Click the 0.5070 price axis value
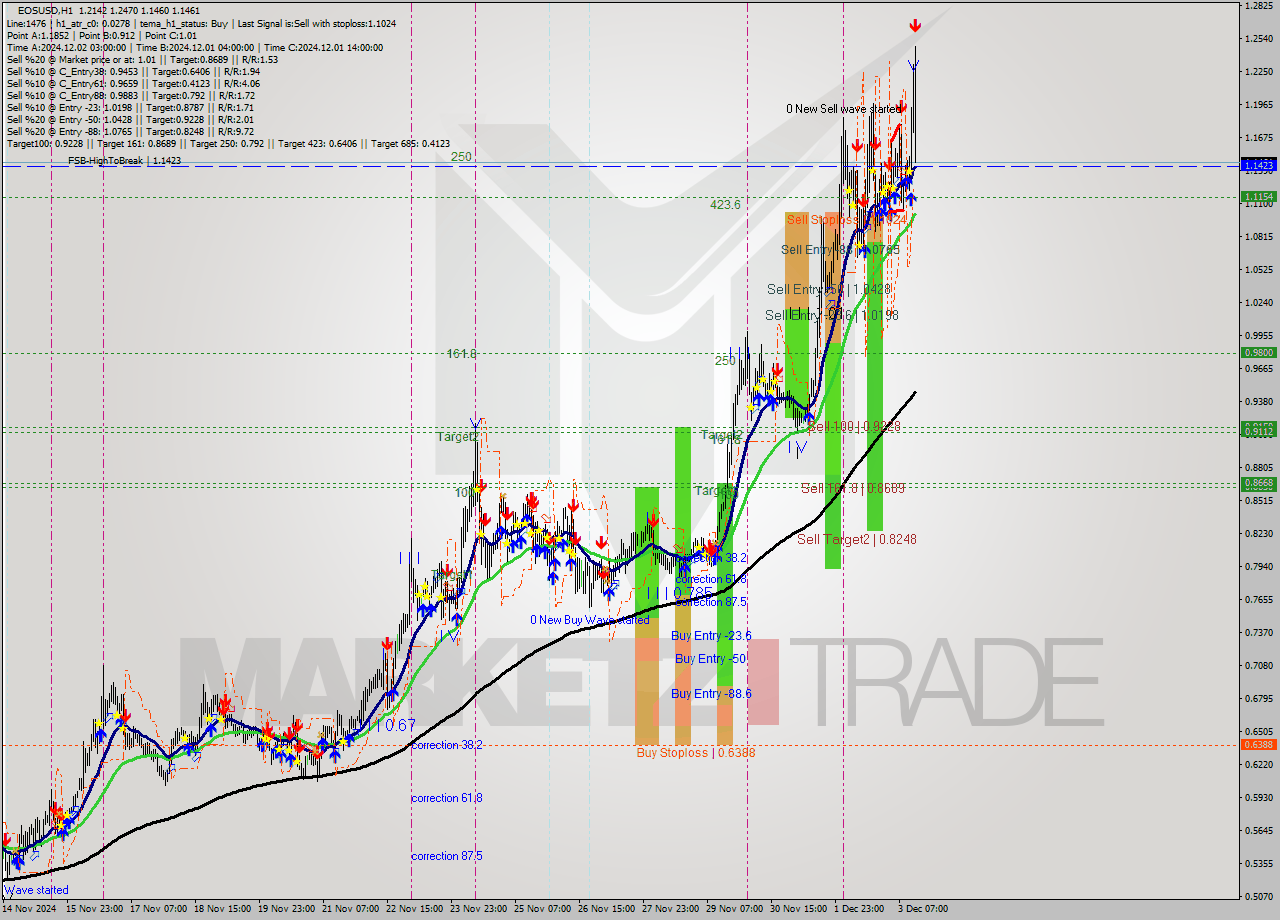Viewport: 1280px width, 920px height. 1258,897
